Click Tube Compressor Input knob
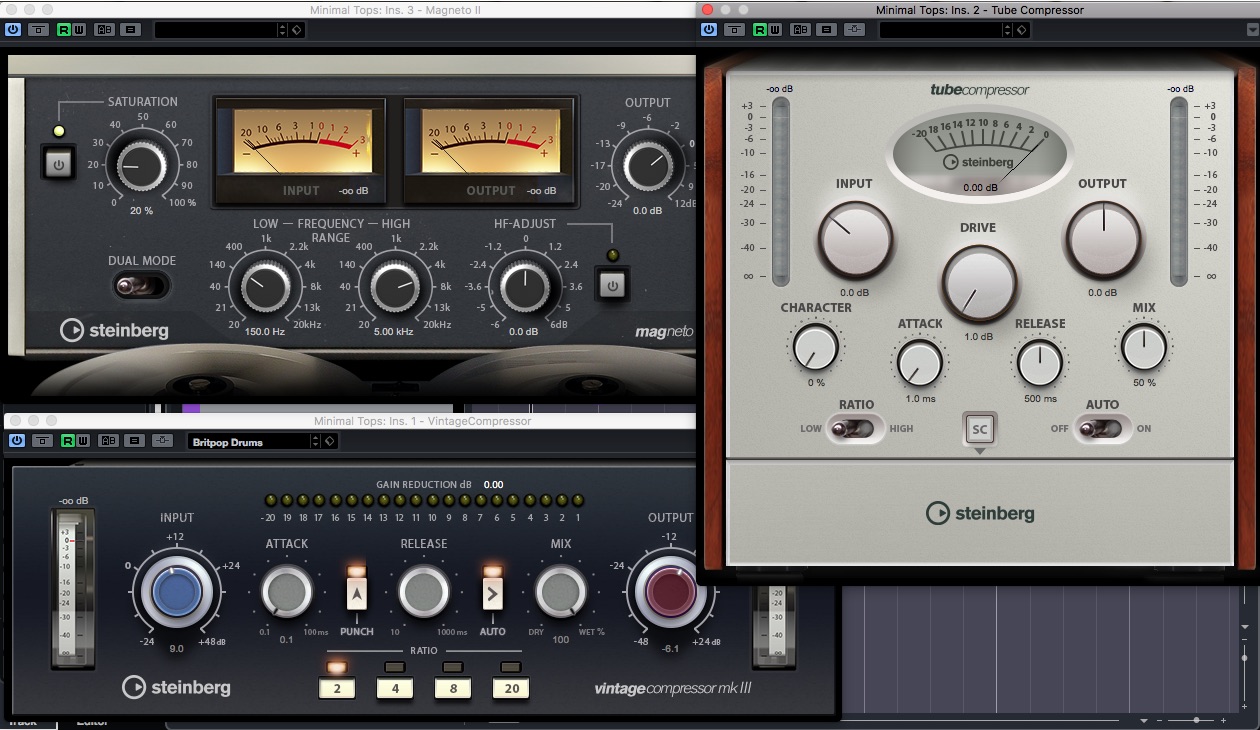The width and height of the screenshot is (1260, 730). [x=855, y=240]
